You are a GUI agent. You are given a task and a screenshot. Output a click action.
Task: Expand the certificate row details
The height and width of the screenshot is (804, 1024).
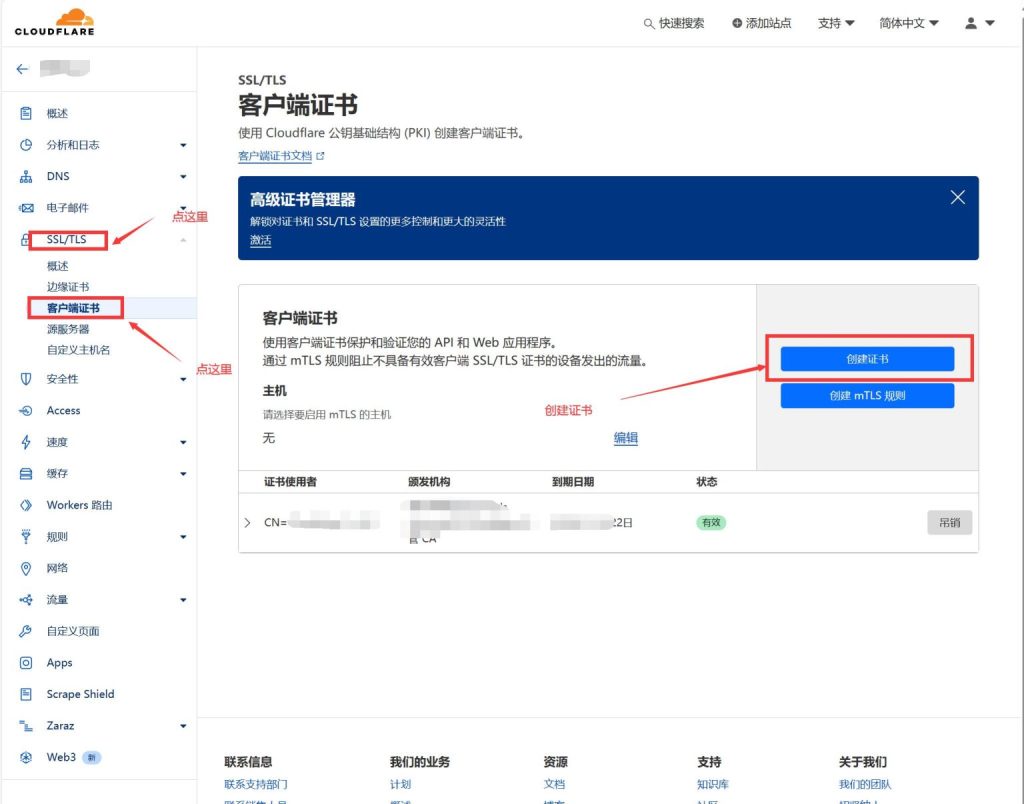(247, 521)
